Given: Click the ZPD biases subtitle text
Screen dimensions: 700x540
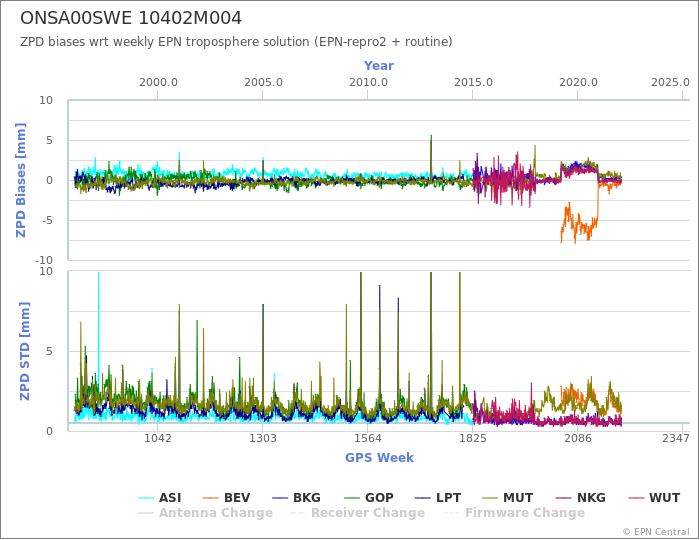Looking at the screenshot, I should point(236,42).
